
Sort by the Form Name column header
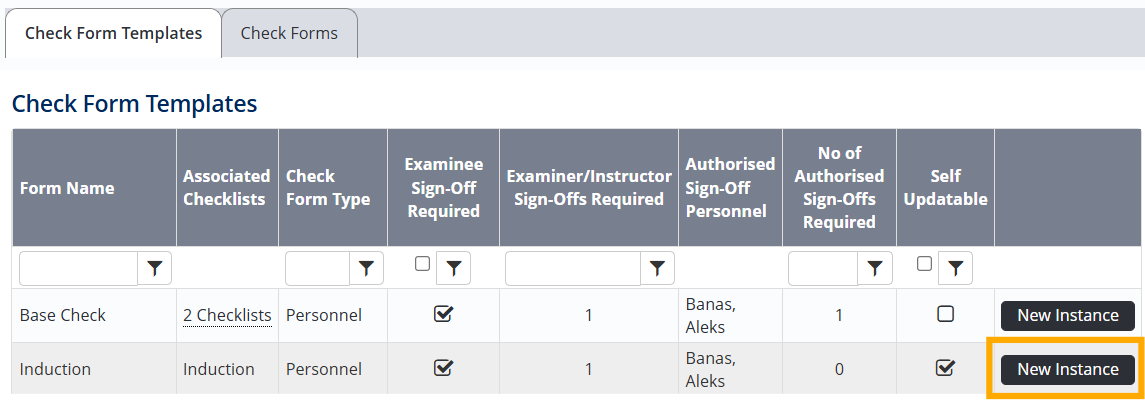click(67, 188)
